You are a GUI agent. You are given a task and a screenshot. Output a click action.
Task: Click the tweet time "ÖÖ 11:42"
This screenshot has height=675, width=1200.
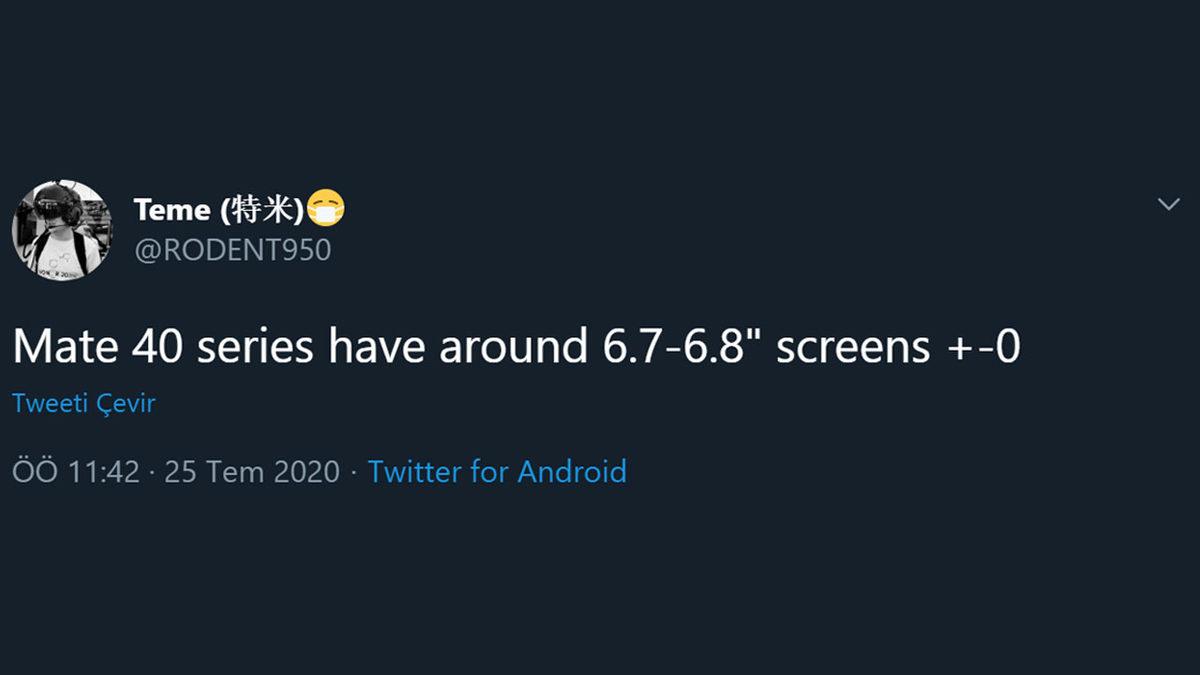(76, 472)
